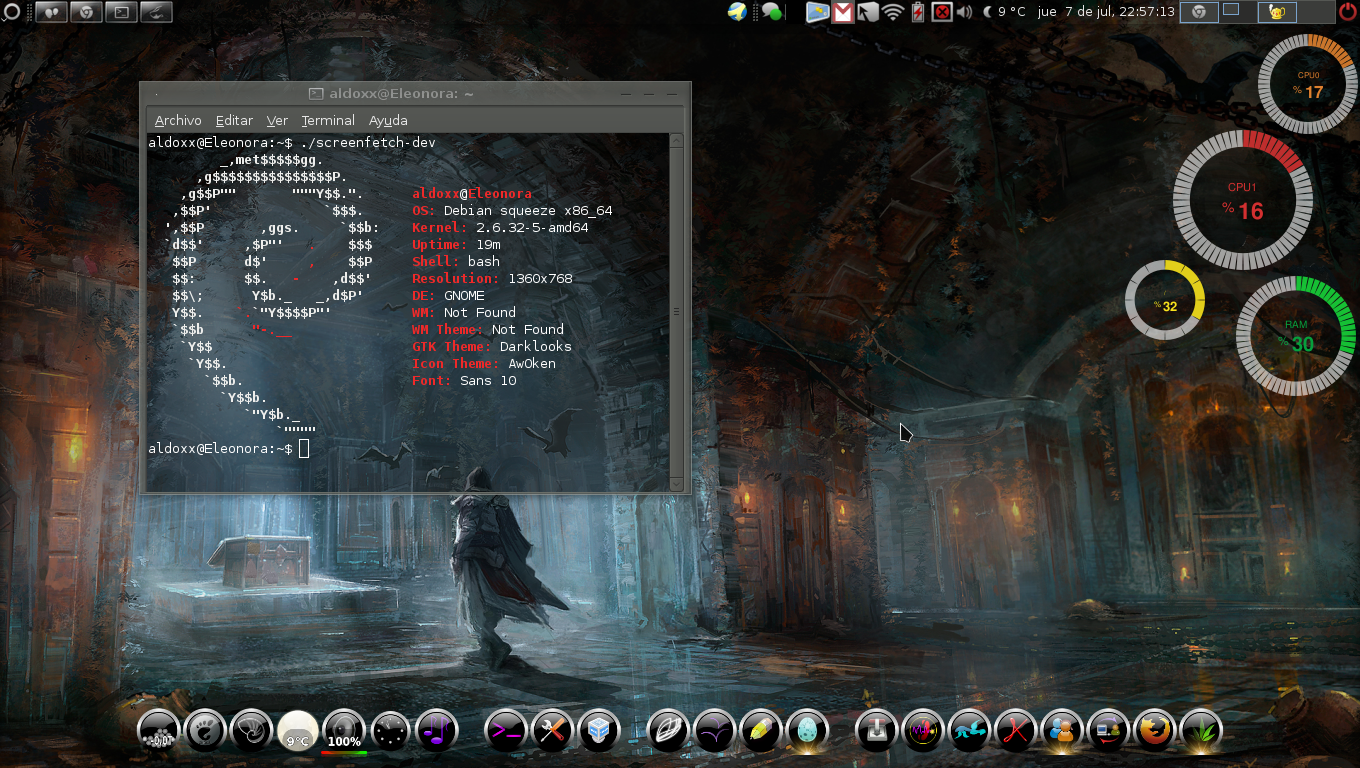Open the main menu ring icon in top panel
This screenshot has height=768, width=1360.
pyautogui.click(x=12, y=12)
